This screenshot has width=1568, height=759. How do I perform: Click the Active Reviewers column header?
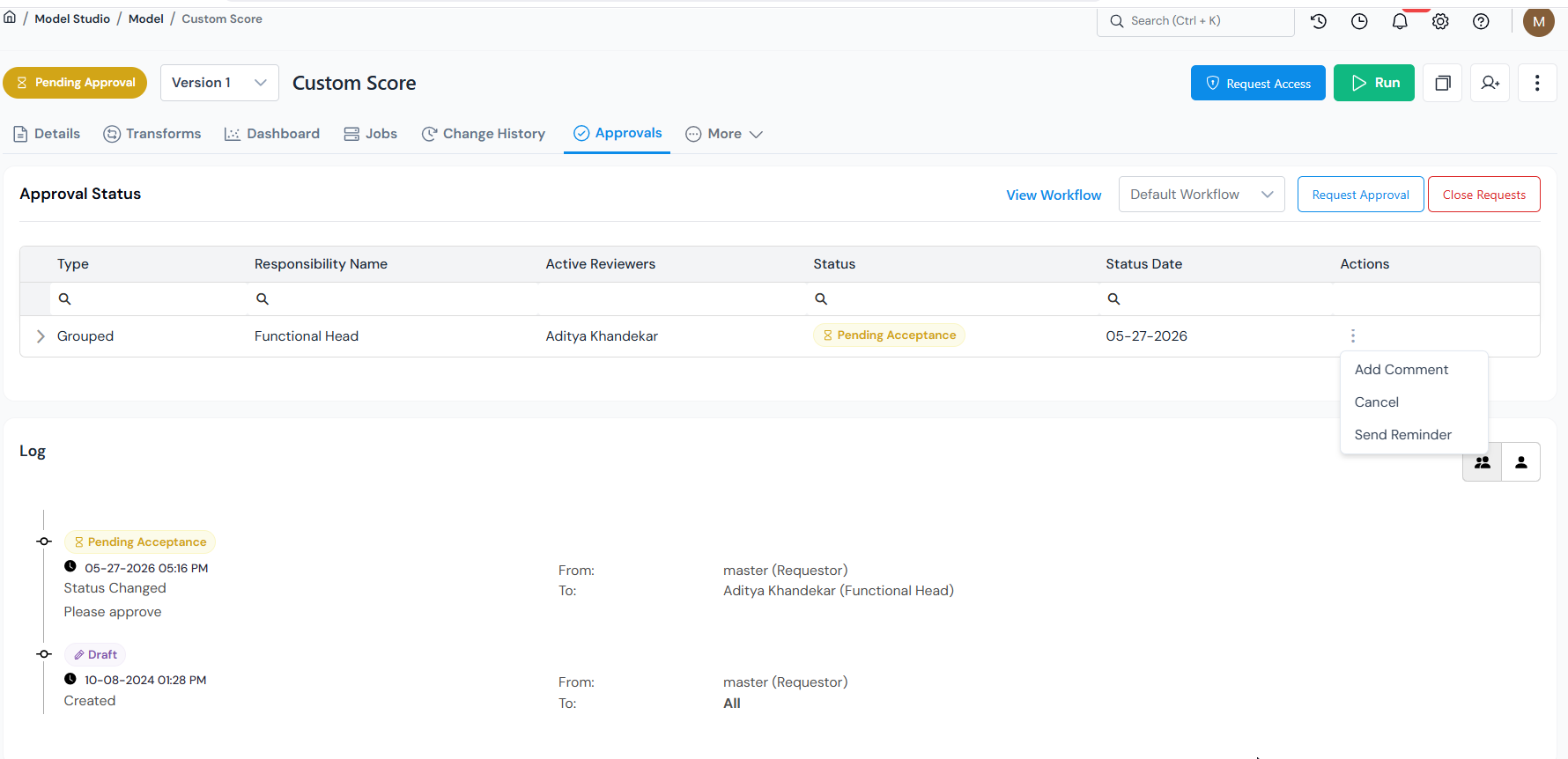point(600,264)
